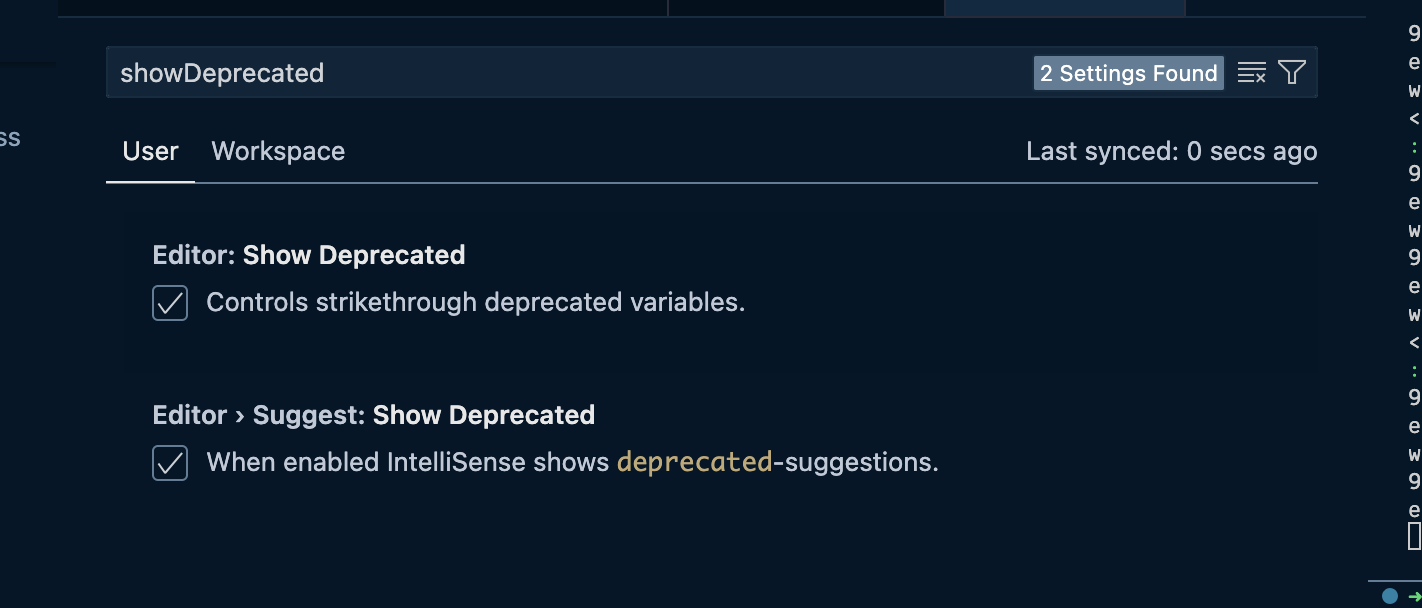Select the User settings tab
This screenshot has height=608, width=1422.
(x=149, y=151)
